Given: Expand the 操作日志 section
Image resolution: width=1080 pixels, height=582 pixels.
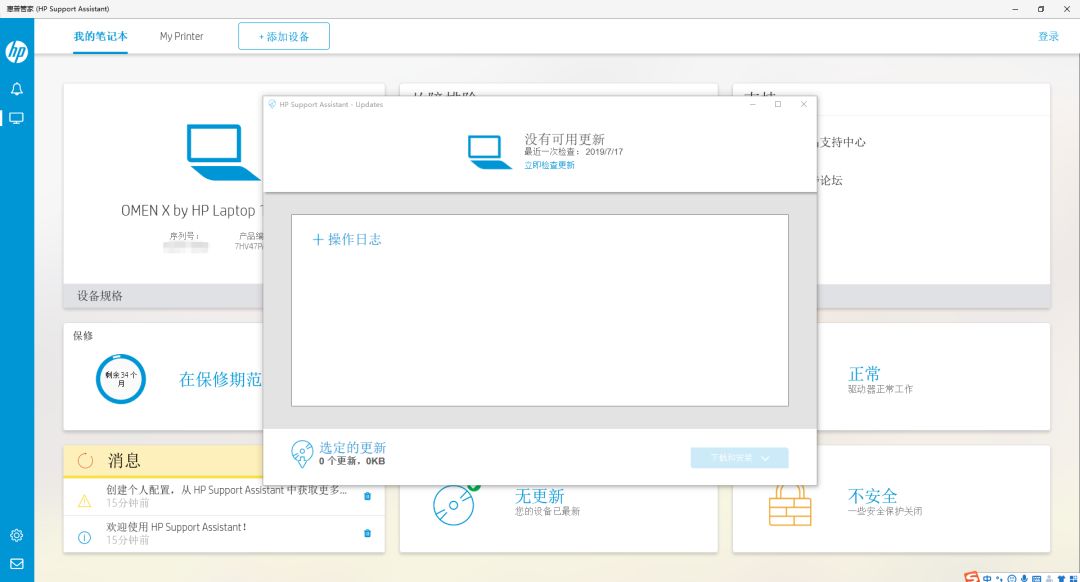Looking at the screenshot, I should pos(346,239).
